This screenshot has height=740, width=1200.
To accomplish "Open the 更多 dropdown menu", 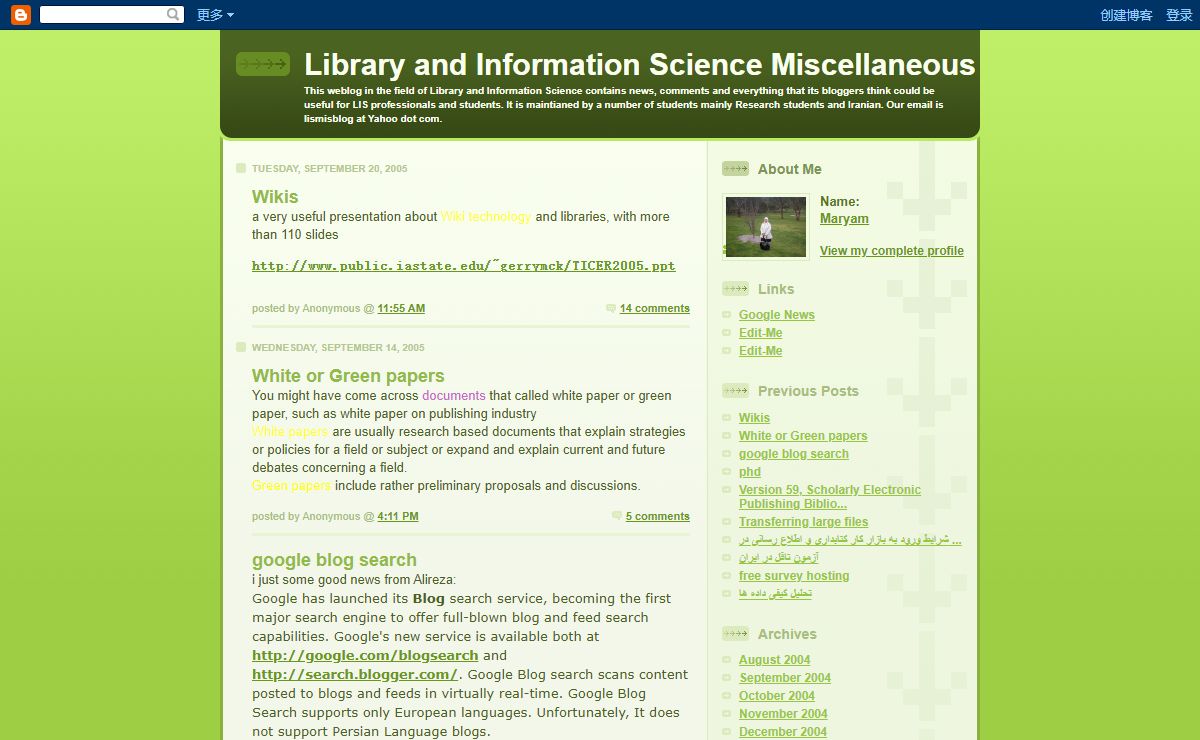I will click(215, 15).
